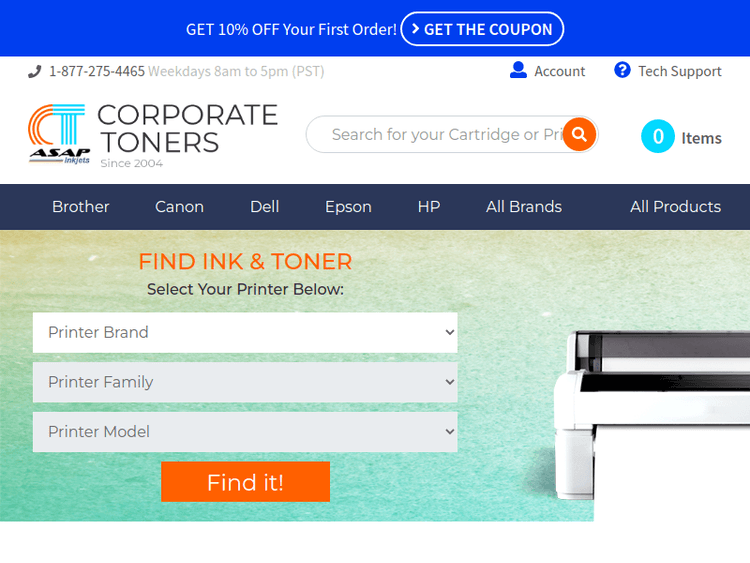
Task: Open the All Products menu item
Action: [675, 207]
